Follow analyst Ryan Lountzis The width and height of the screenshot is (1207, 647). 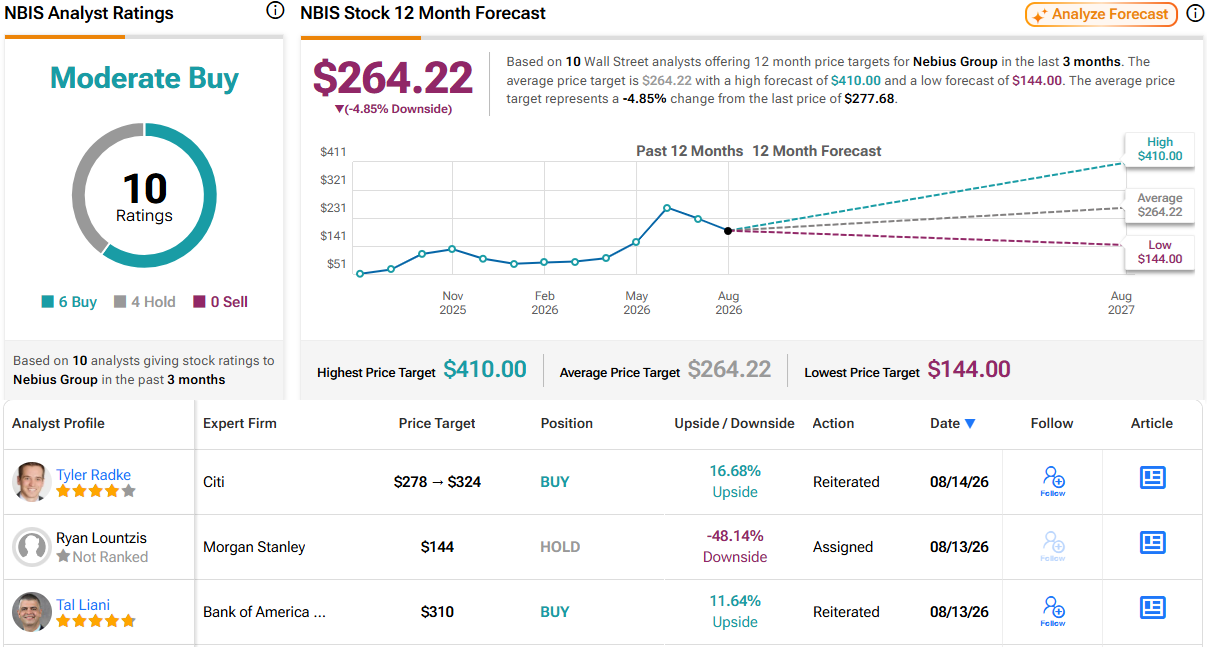point(1052,546)
